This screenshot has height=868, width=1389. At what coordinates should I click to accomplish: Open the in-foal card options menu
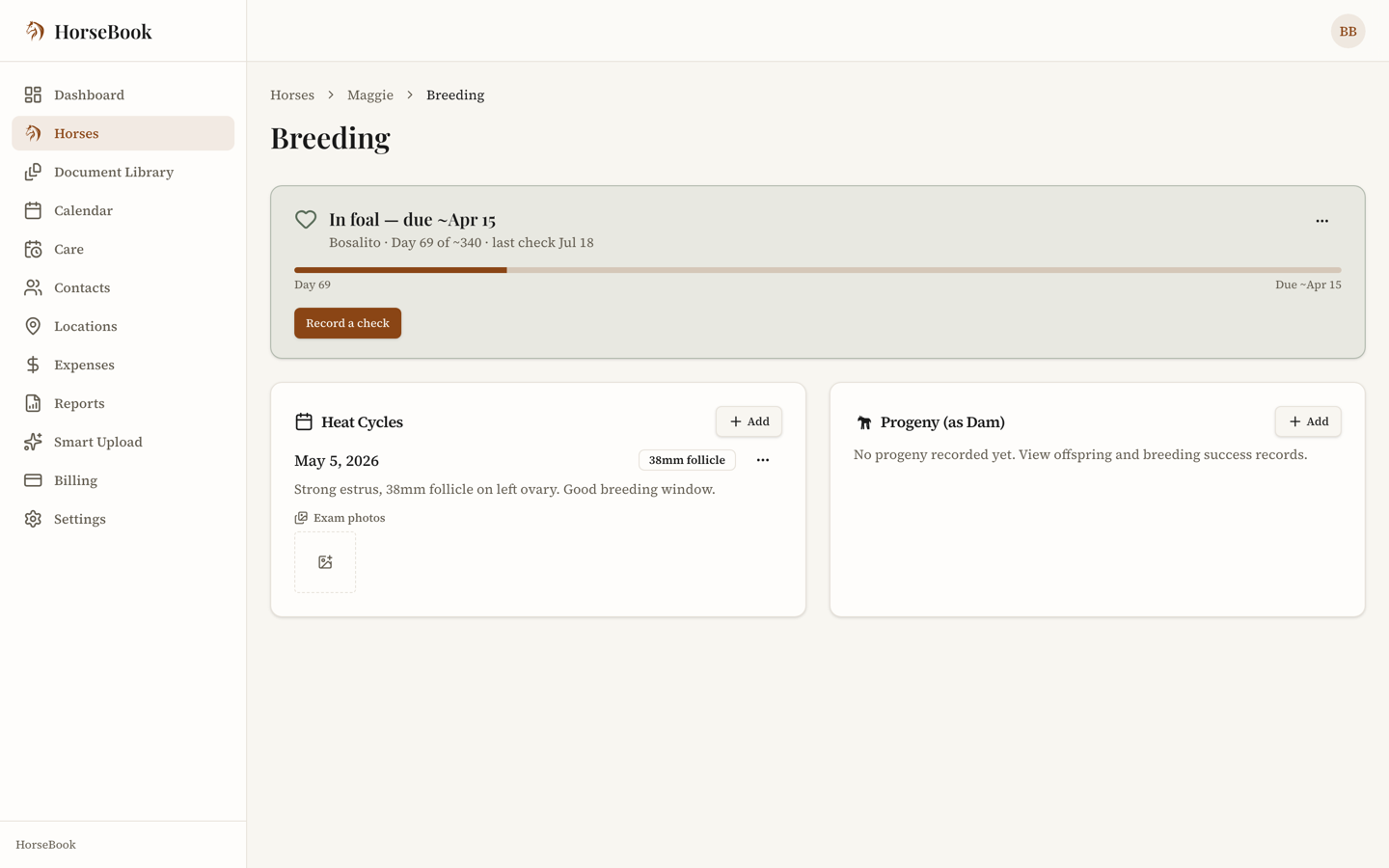tap(1321, 221)
